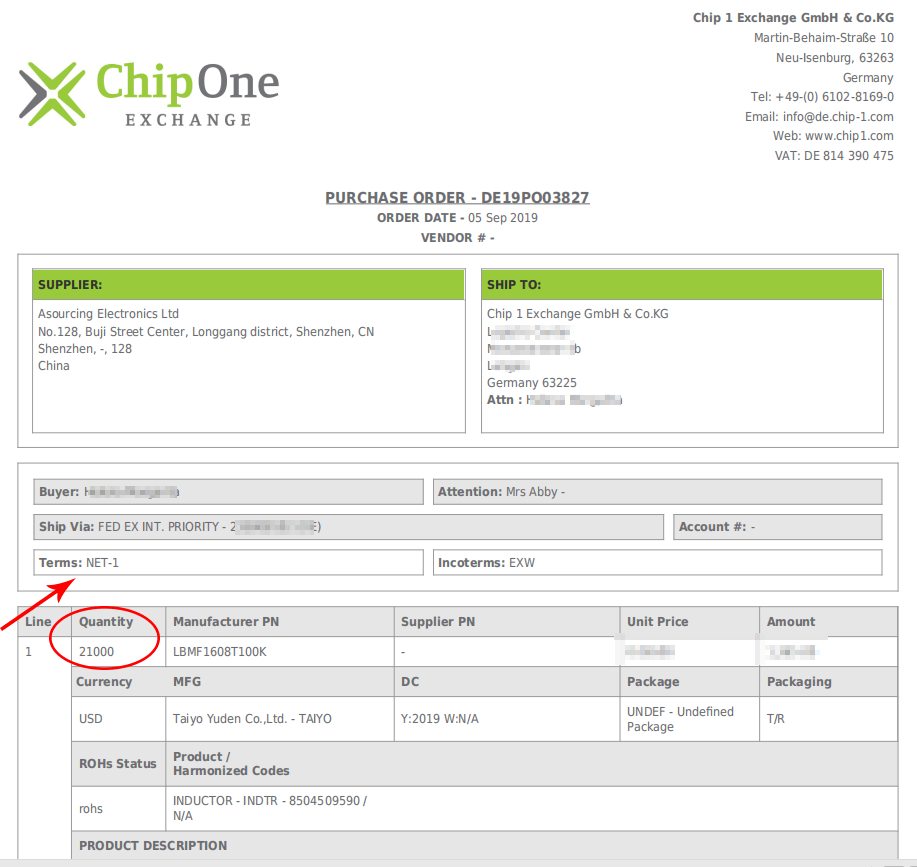Click the SHIP TO: section header
917x867 pixels.
click(x=682, y=285)
